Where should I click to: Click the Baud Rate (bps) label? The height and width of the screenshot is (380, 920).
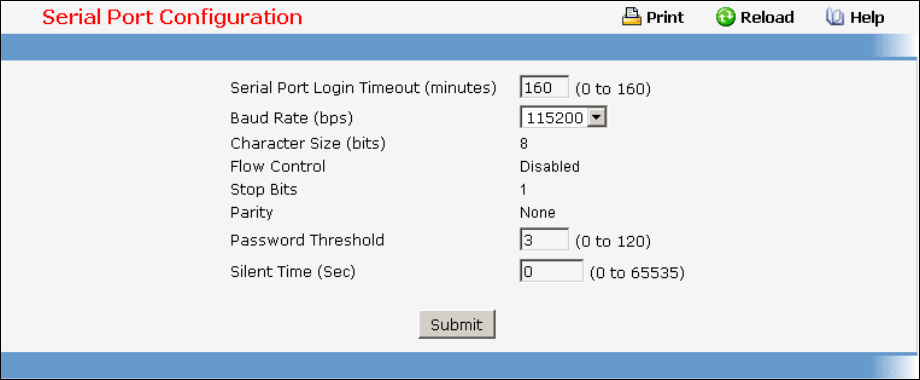pyautogui.click(x=292, y=118)
